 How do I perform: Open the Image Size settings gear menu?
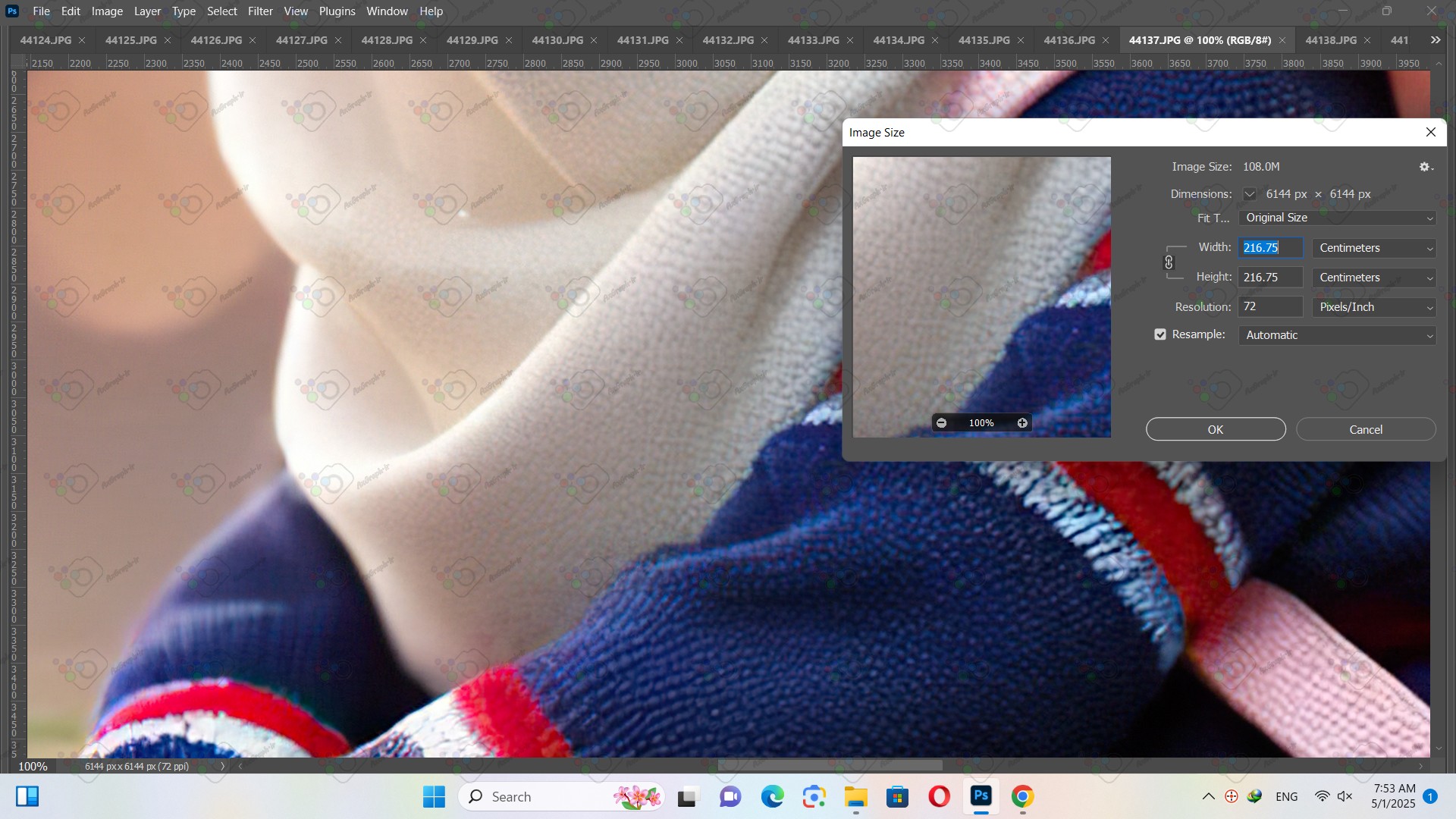tap(1426, 167)
